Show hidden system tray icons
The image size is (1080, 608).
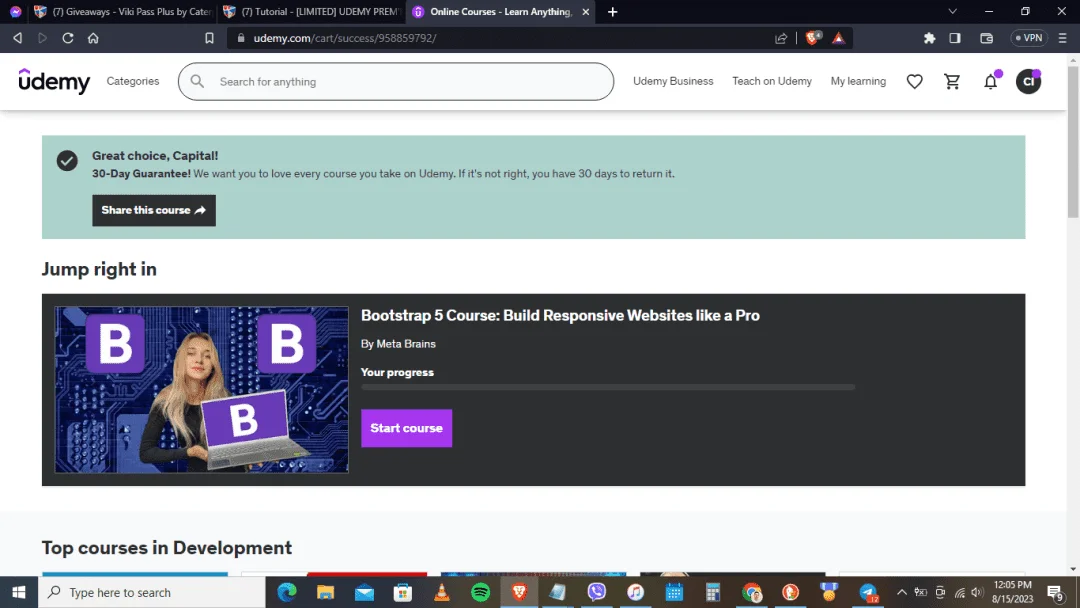pos(902,592)
